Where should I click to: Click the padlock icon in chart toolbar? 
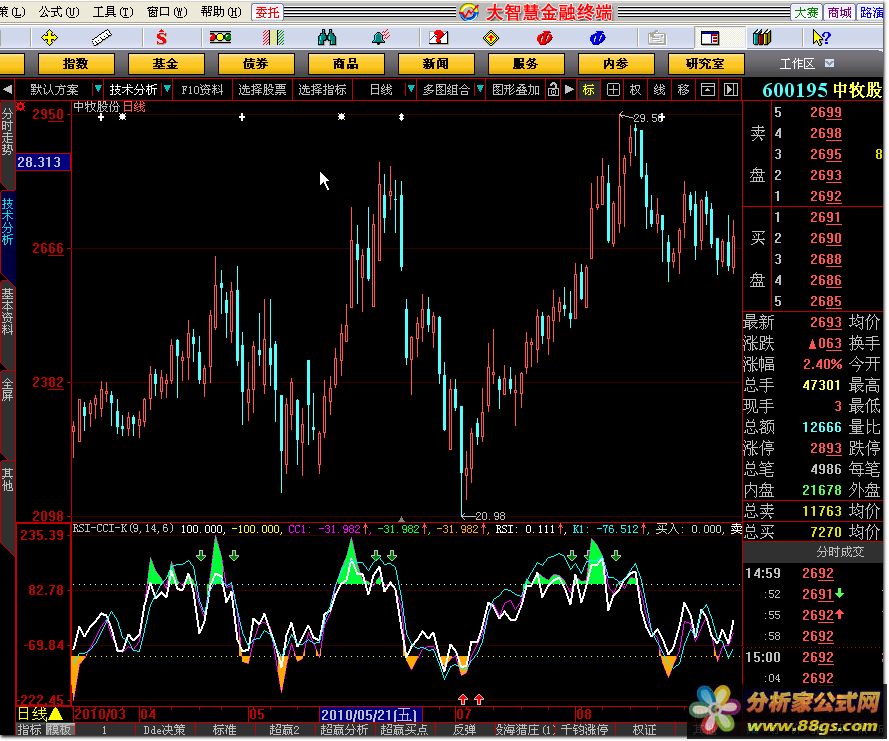pyautogui.click(x=553, y=90)
